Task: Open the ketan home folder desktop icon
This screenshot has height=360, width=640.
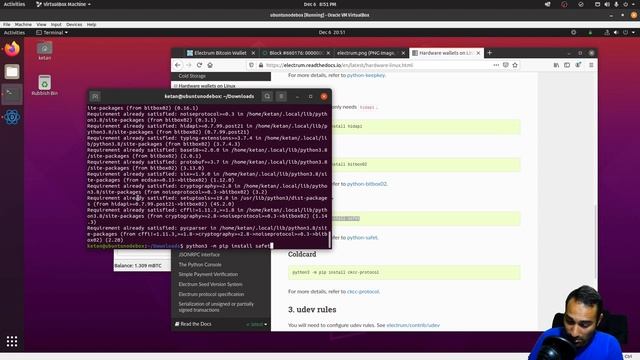Action: (44, 51)
